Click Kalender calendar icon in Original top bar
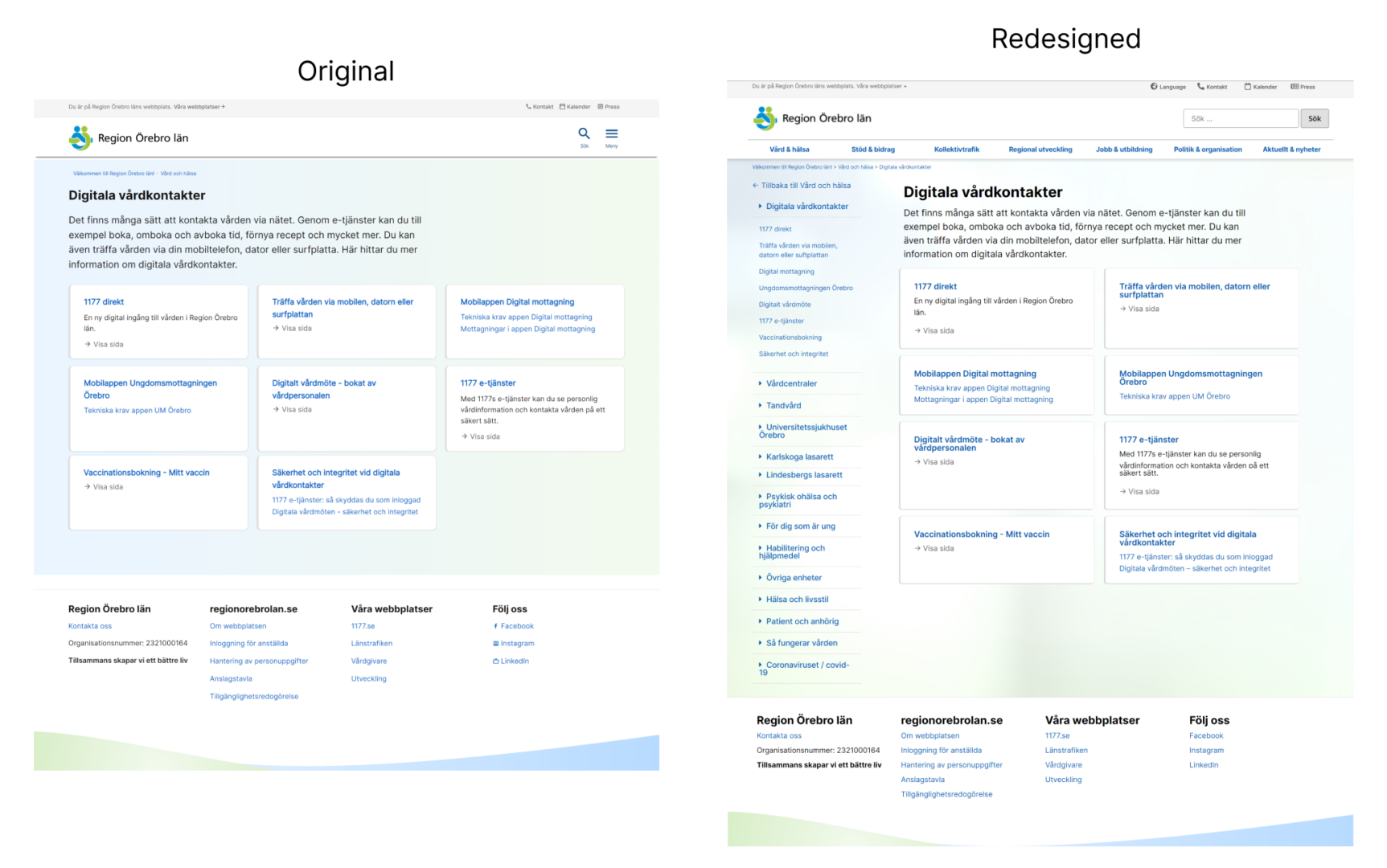The image size is (1387, 868). [562, 107]
